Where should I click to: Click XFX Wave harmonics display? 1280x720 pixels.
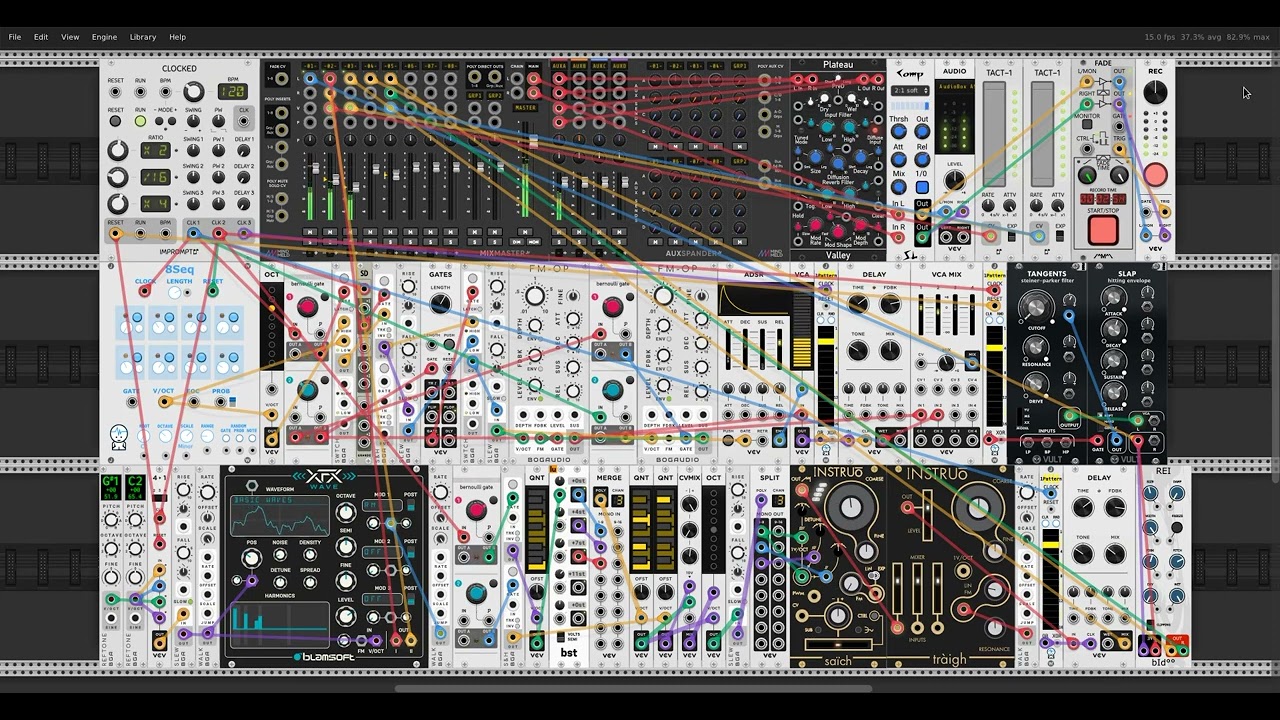point(280,625)
